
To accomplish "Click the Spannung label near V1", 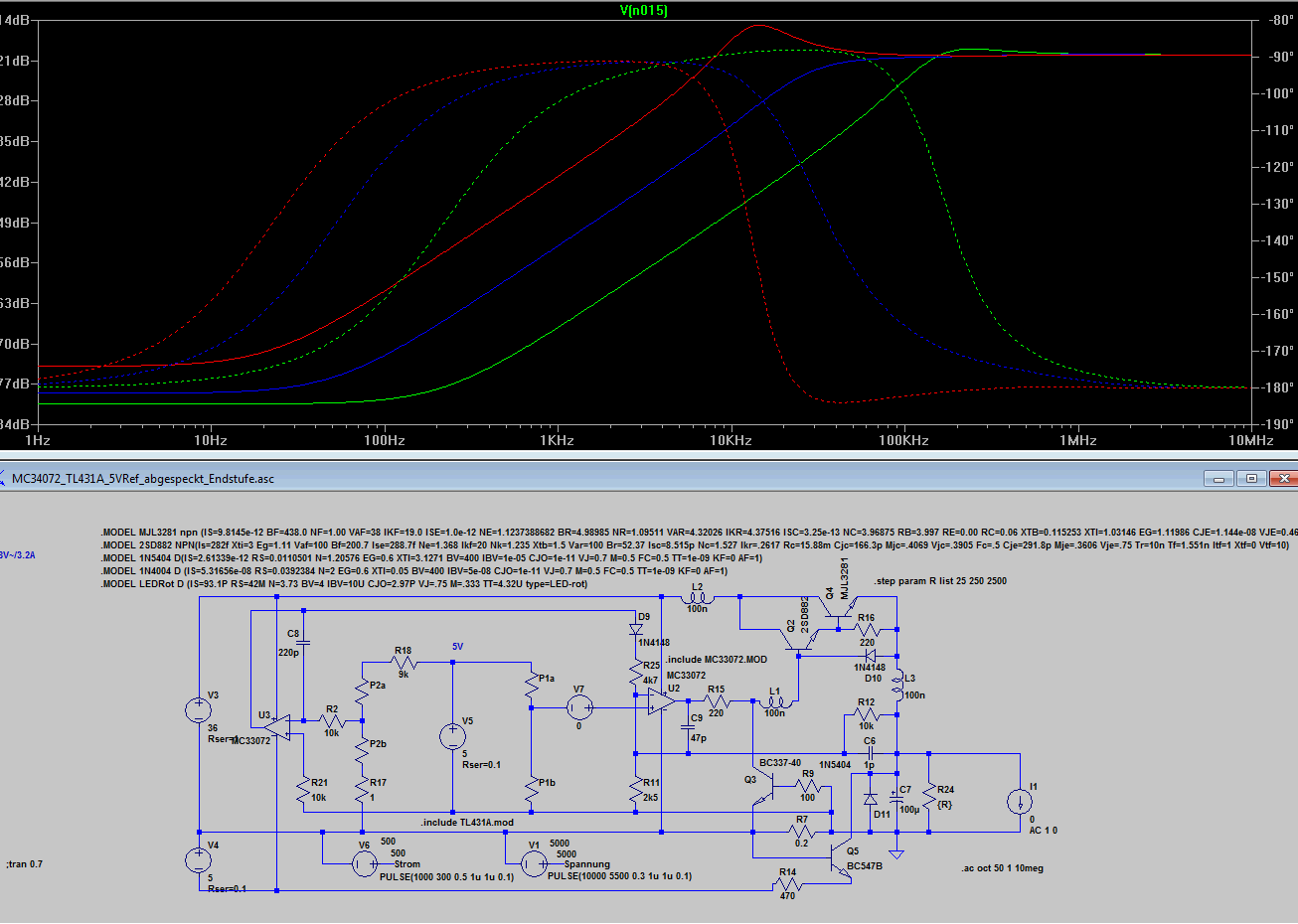I will coord(587,864).
